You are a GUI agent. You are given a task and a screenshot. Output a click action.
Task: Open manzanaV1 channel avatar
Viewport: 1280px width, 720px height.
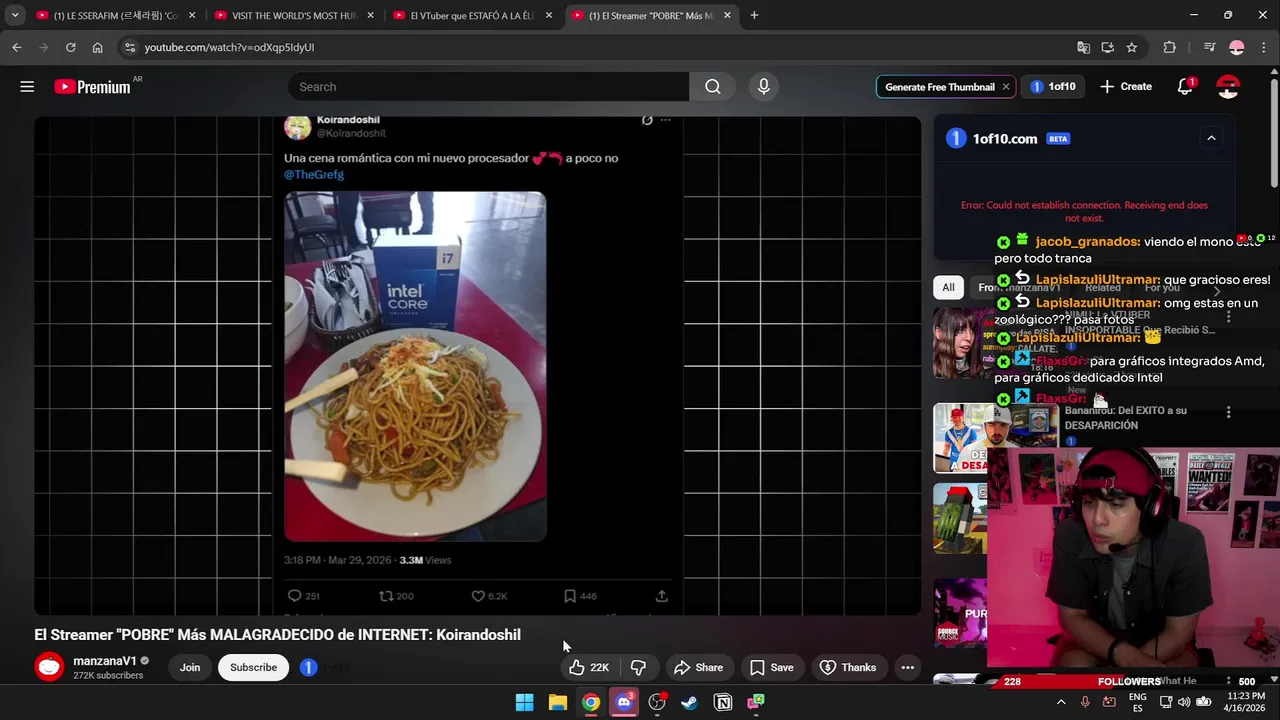pyautogui.click(x=49, y=667)
